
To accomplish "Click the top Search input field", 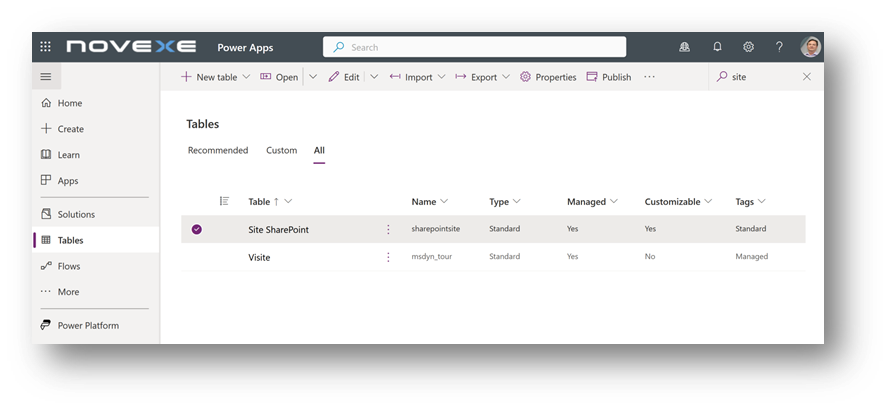I will tap(475, 47).
